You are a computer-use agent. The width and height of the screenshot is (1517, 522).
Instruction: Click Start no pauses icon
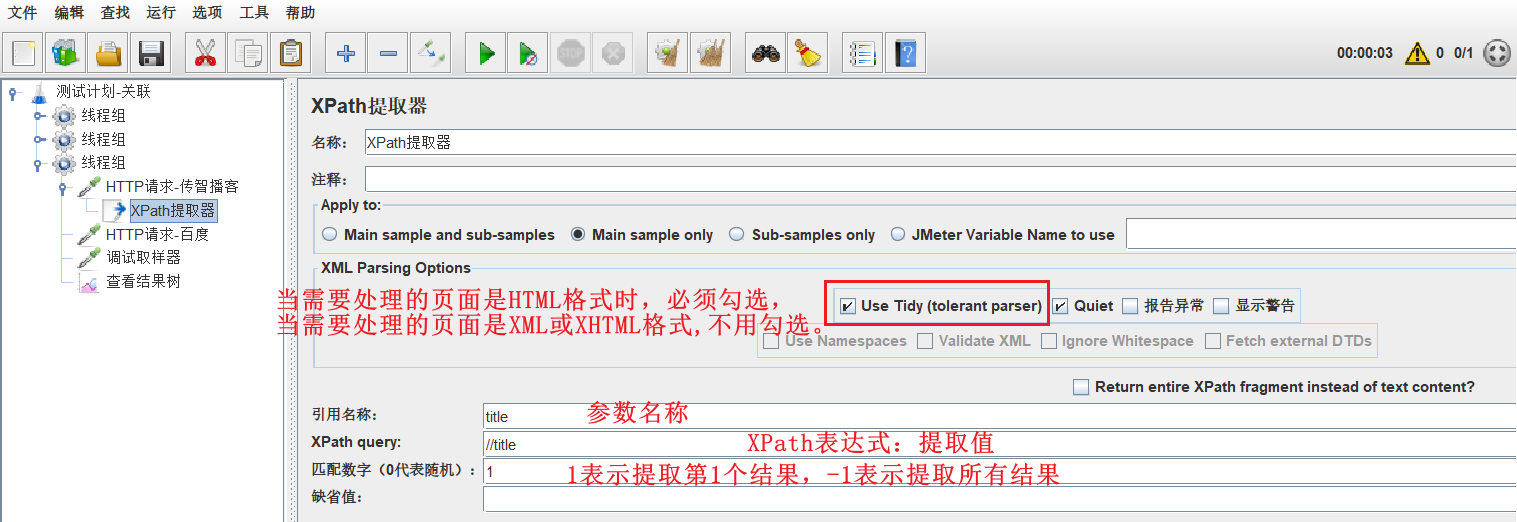pyautogui.click(x=528, y=53)
